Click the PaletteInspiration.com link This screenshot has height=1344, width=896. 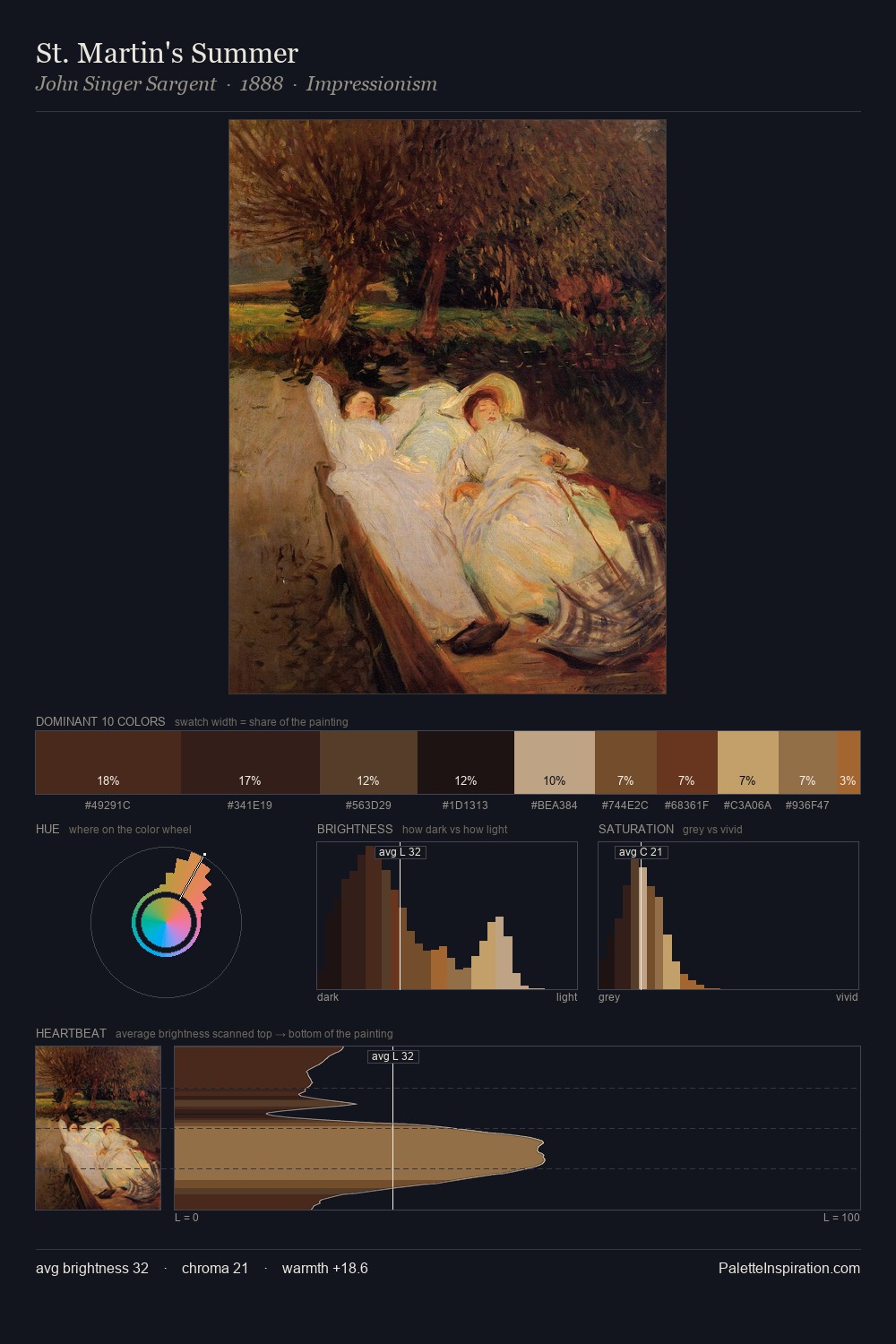click(789, 1268)
